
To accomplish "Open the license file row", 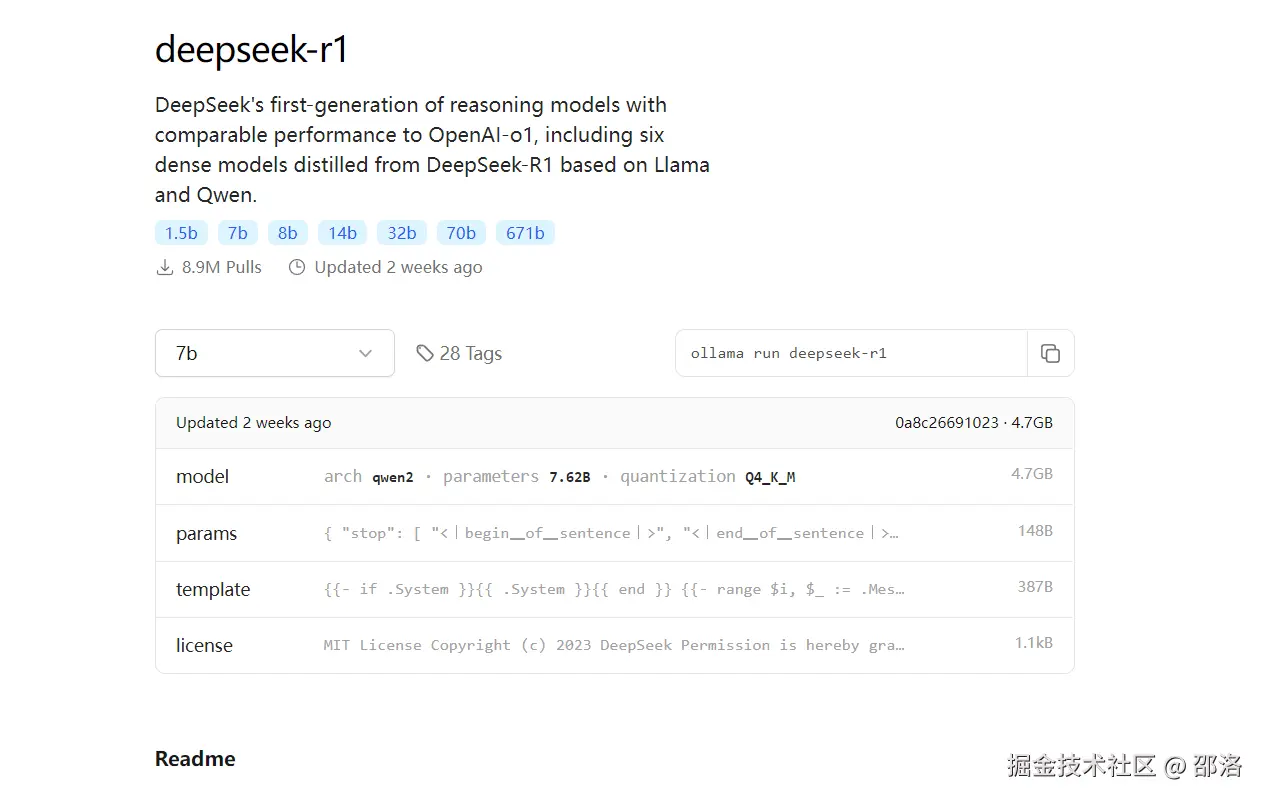I will [614, 645].
